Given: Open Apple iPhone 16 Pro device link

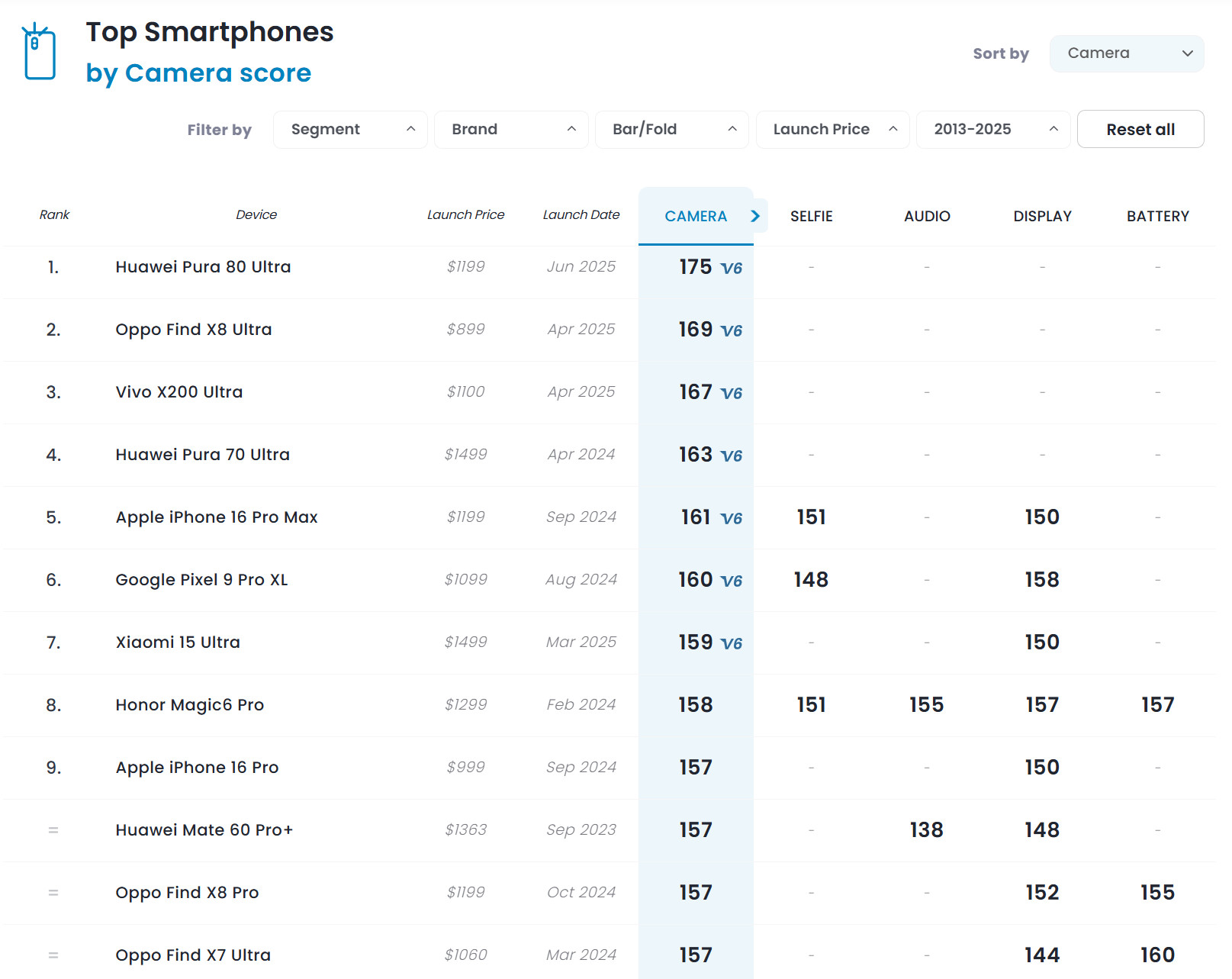Looking at the screenshot, I should 197,768.
